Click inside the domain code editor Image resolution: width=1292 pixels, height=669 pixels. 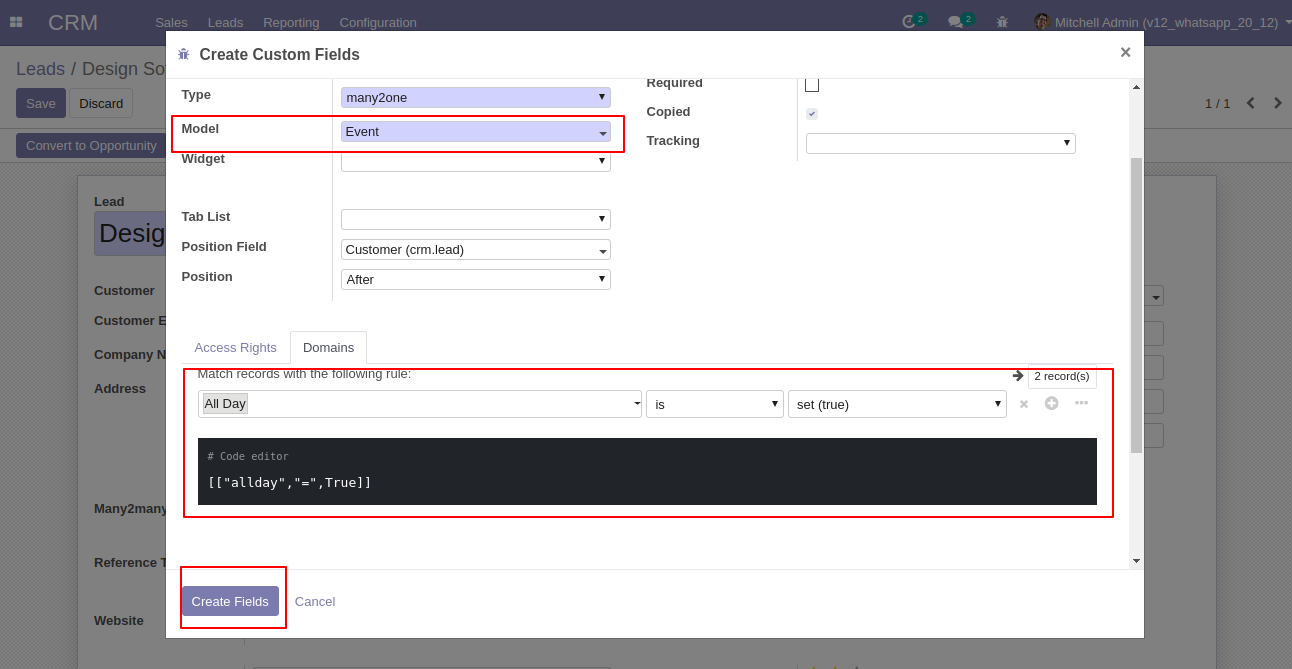coord(647,471)
